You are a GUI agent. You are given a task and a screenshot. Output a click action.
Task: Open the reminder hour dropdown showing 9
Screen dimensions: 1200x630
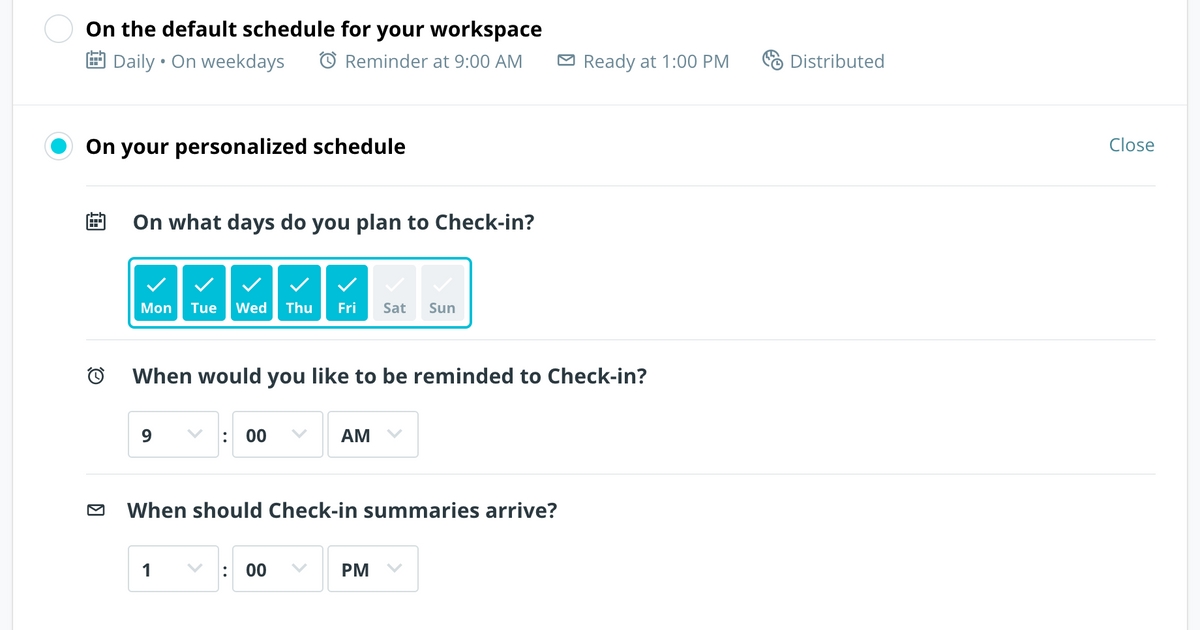tap(173, 434)
